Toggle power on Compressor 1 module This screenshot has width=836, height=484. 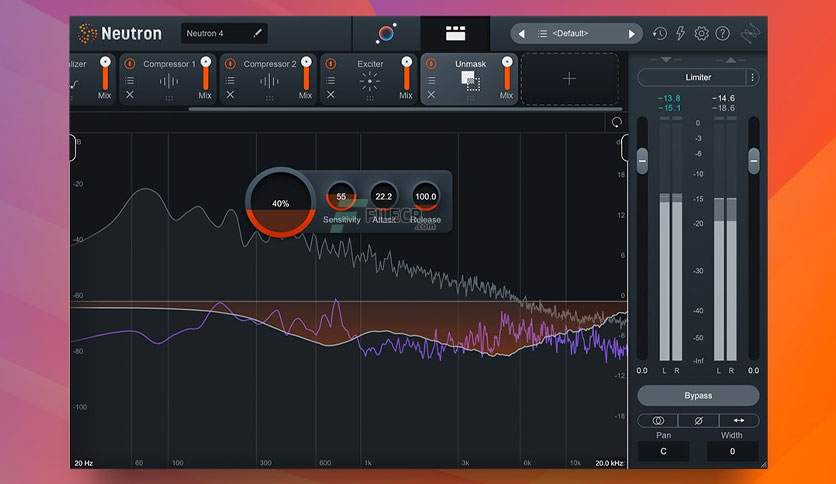[130, 64]
